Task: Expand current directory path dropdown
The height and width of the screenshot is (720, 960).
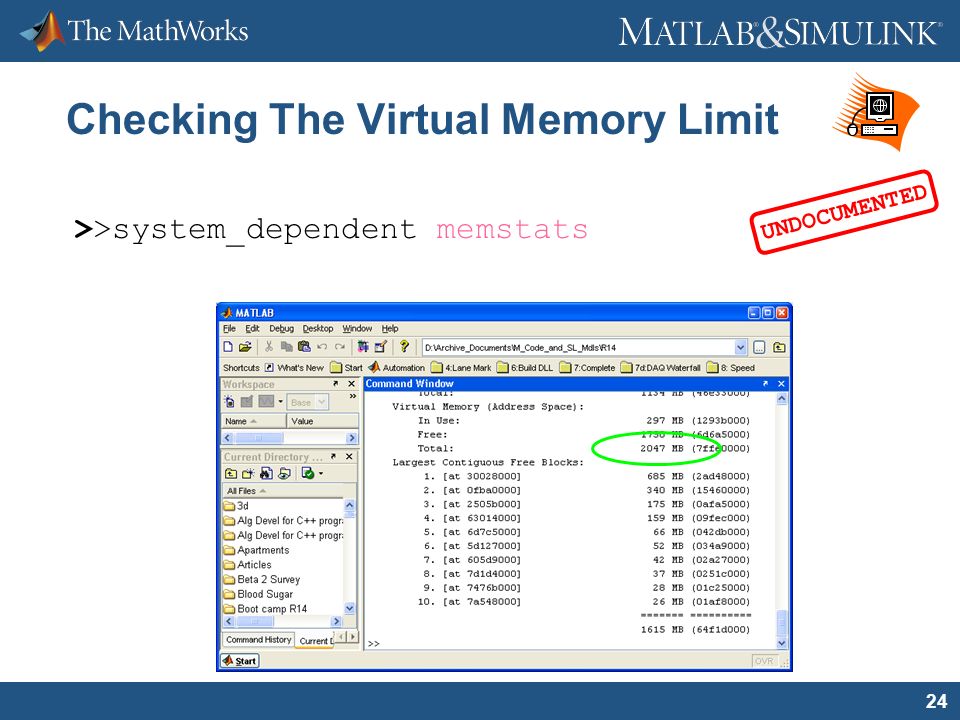Action: coord(740,348)
